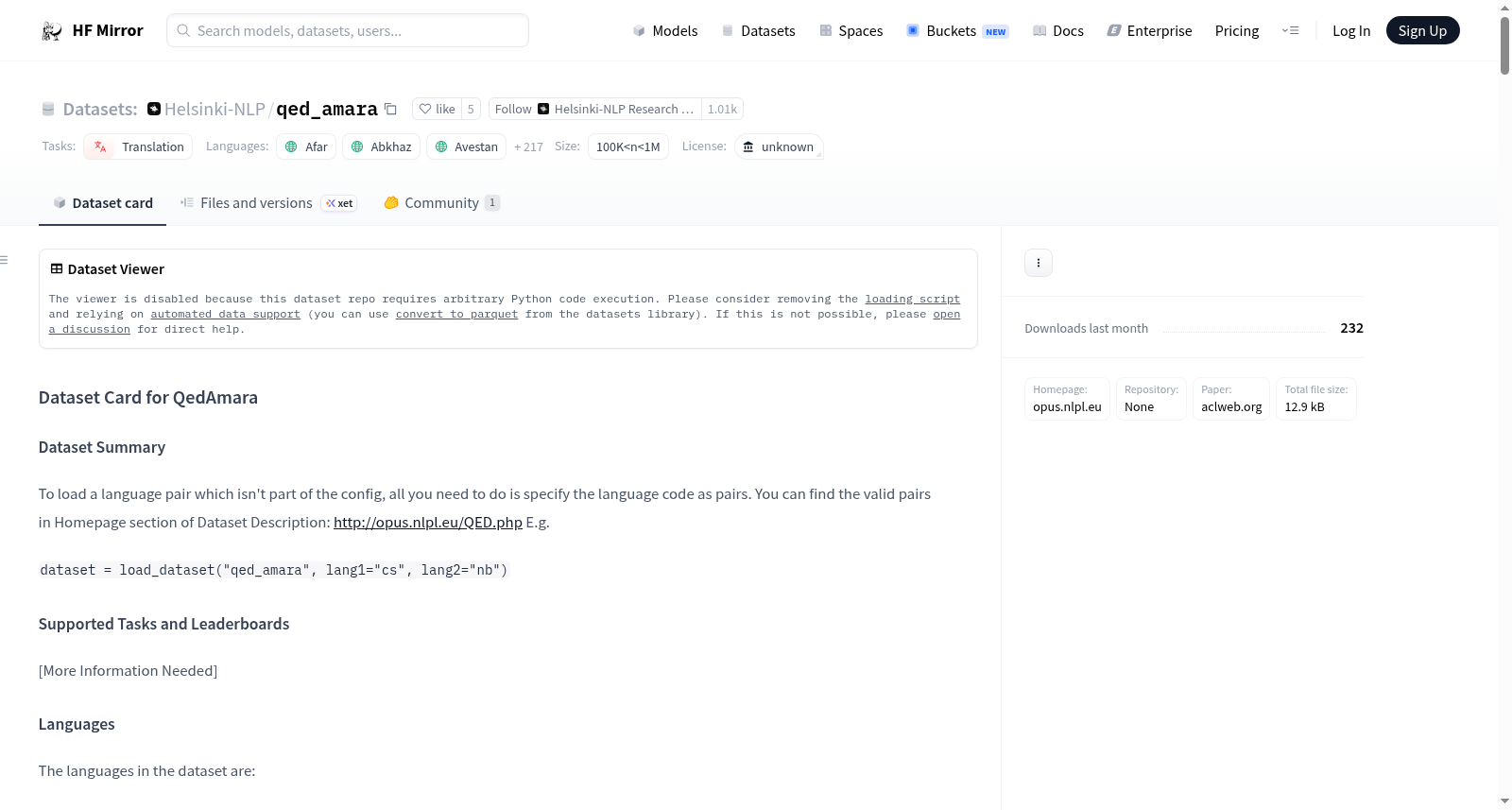The width and height of the screenshot is (1512, 810).
Task: Expand the more navigation options menu
Action: click(1290, 30)
